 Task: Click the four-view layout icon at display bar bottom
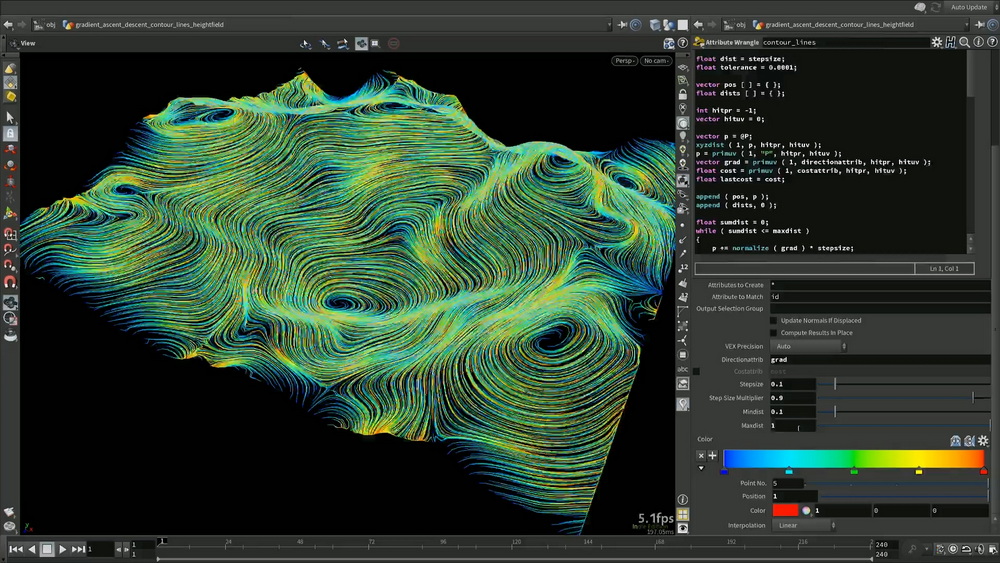(x=683, y=514)
